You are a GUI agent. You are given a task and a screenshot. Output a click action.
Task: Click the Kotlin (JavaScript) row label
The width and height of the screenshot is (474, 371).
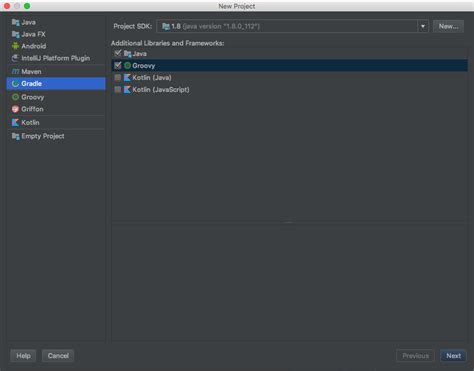[x=161, y=90]
